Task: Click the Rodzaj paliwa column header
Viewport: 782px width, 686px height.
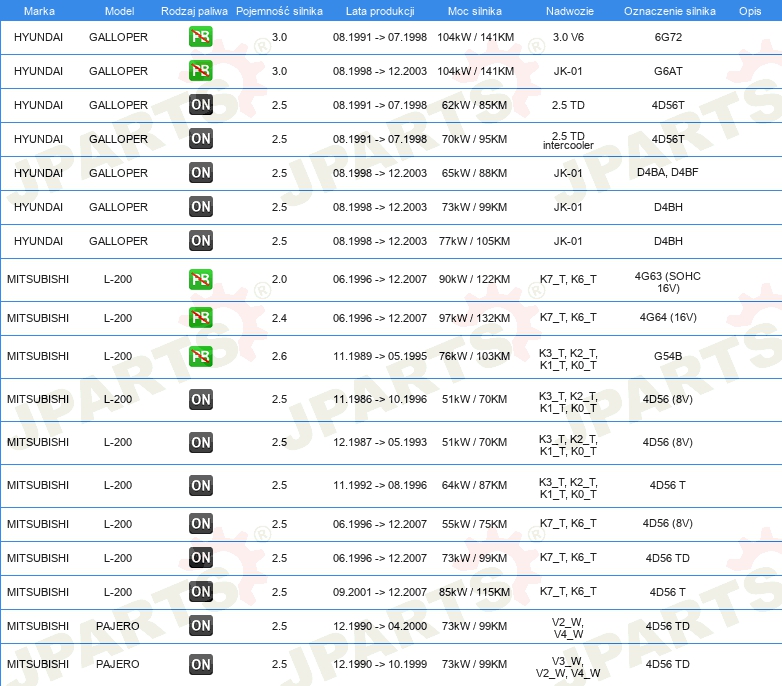Action: coord(194,11)
